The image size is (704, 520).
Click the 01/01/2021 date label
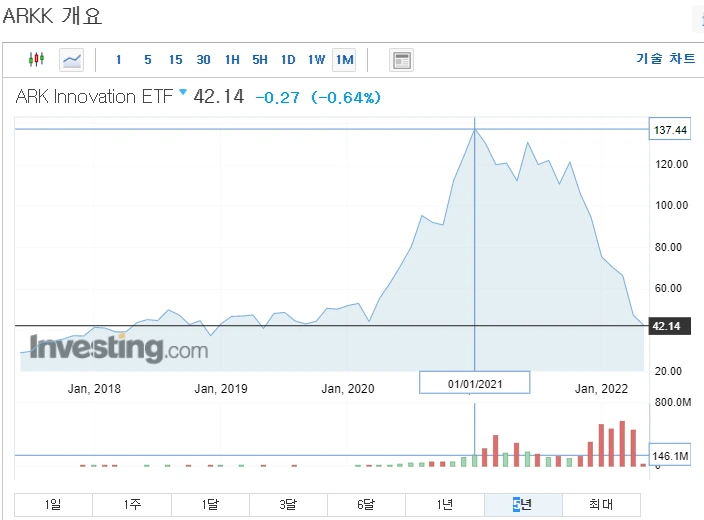475,383
